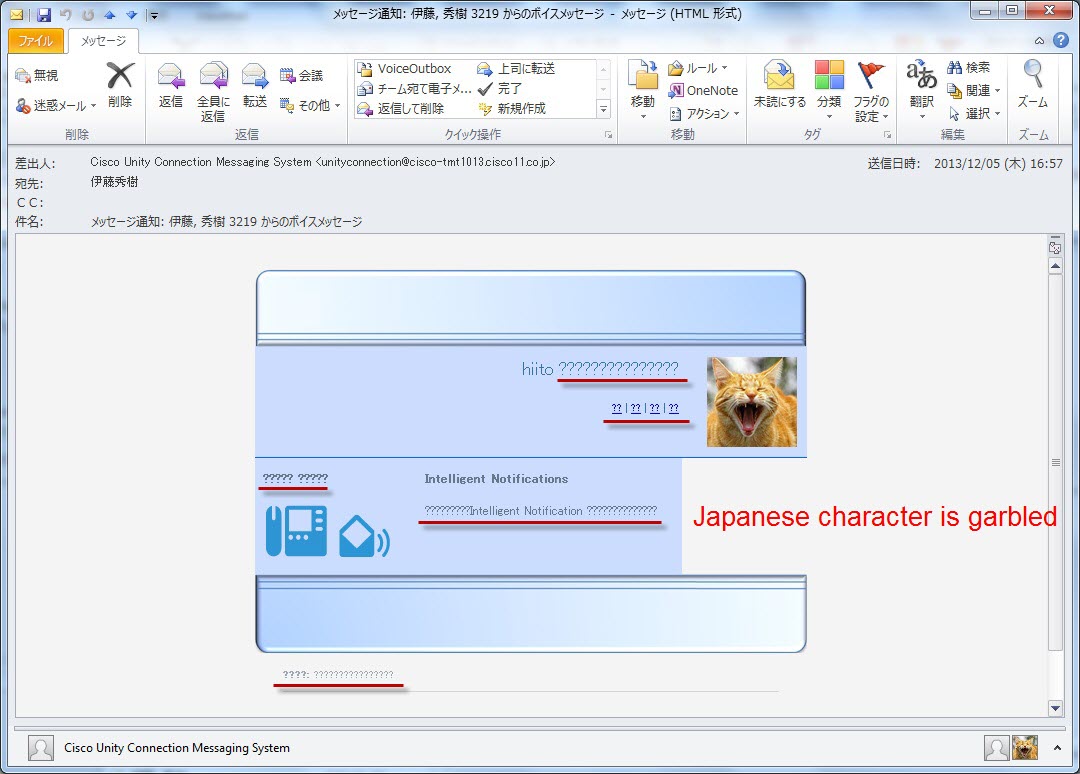Click the speaker icon in notification body

[x=364, y=536]
